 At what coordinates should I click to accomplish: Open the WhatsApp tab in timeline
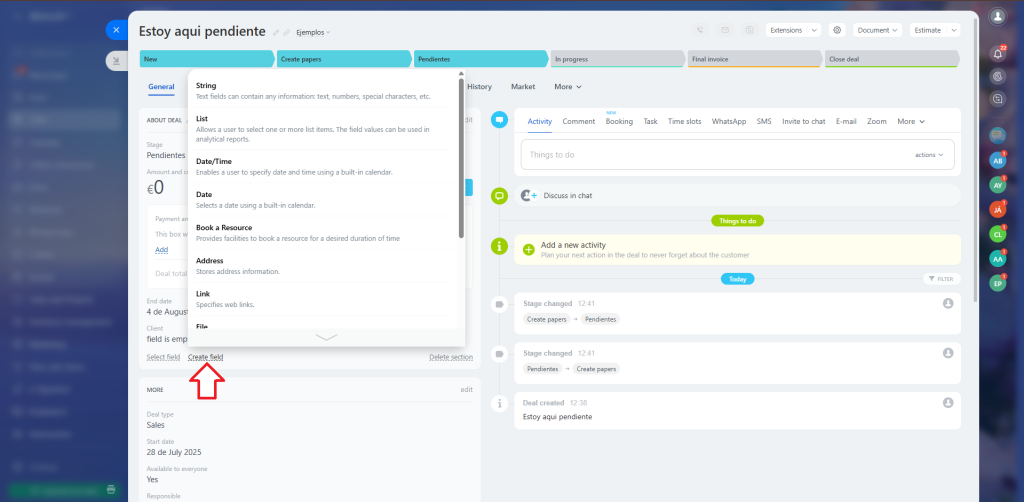click(728, 121)
